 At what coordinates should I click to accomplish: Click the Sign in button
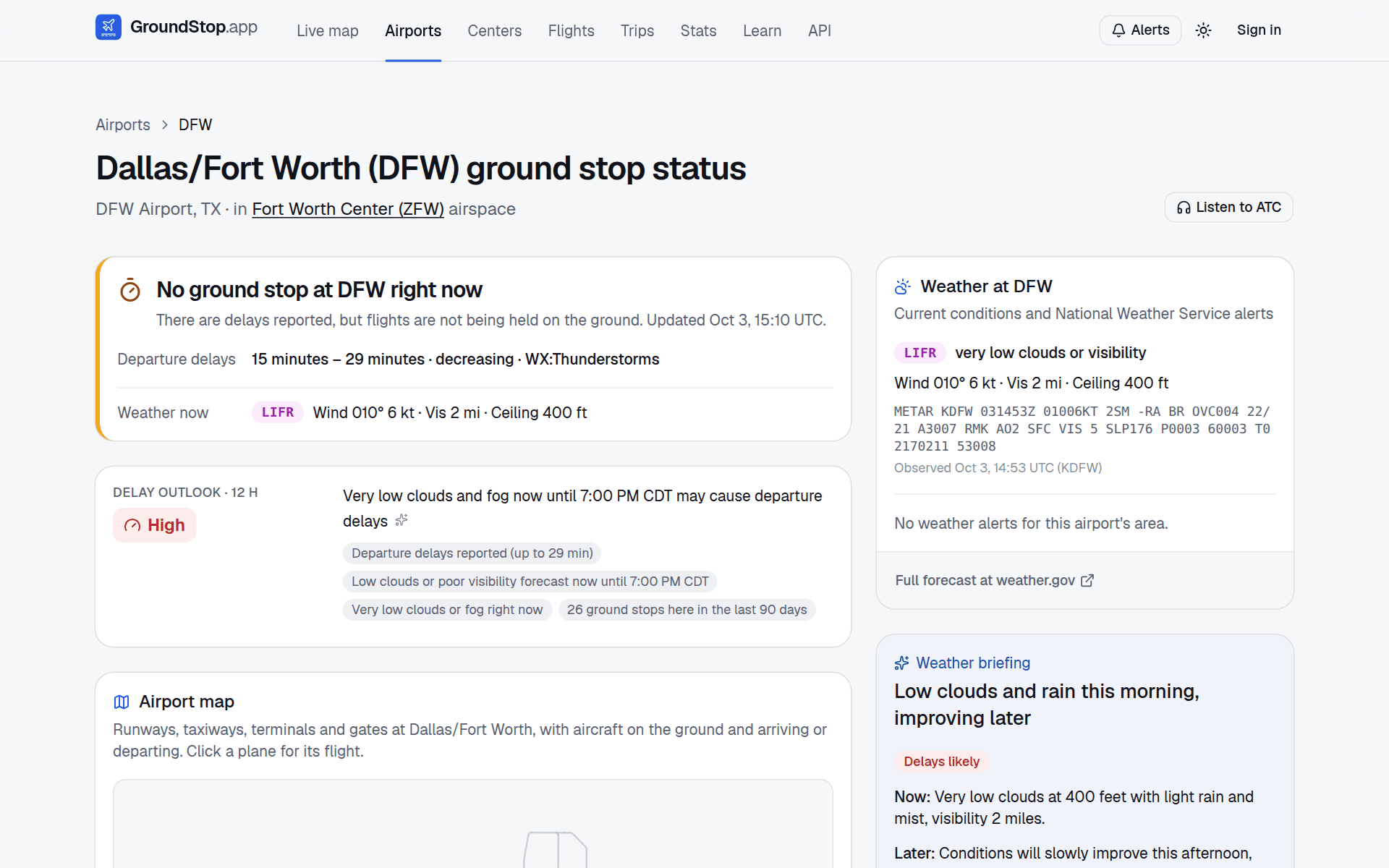[x=1259, y=30]
